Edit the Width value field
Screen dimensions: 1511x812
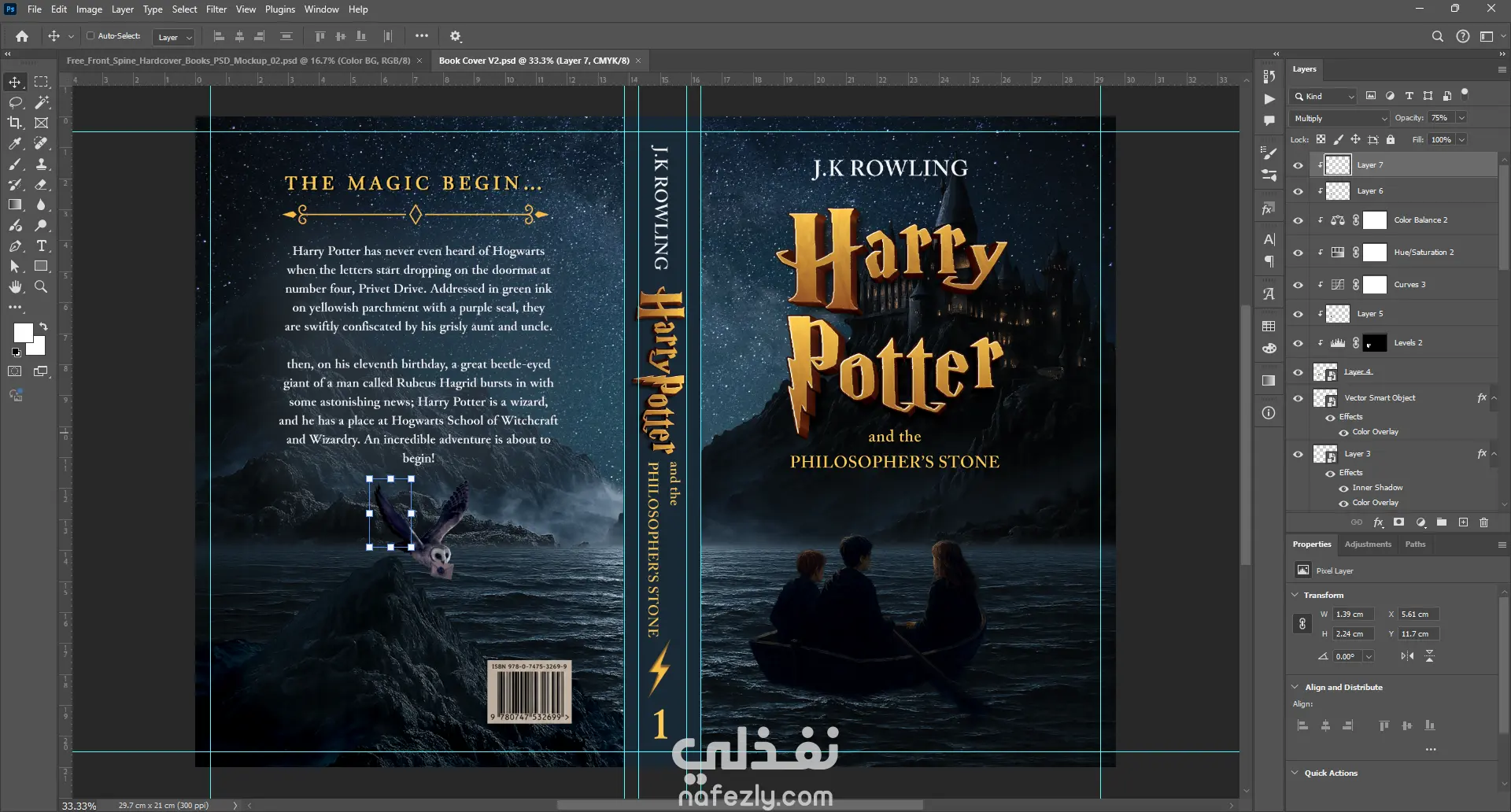[1354, 615]
